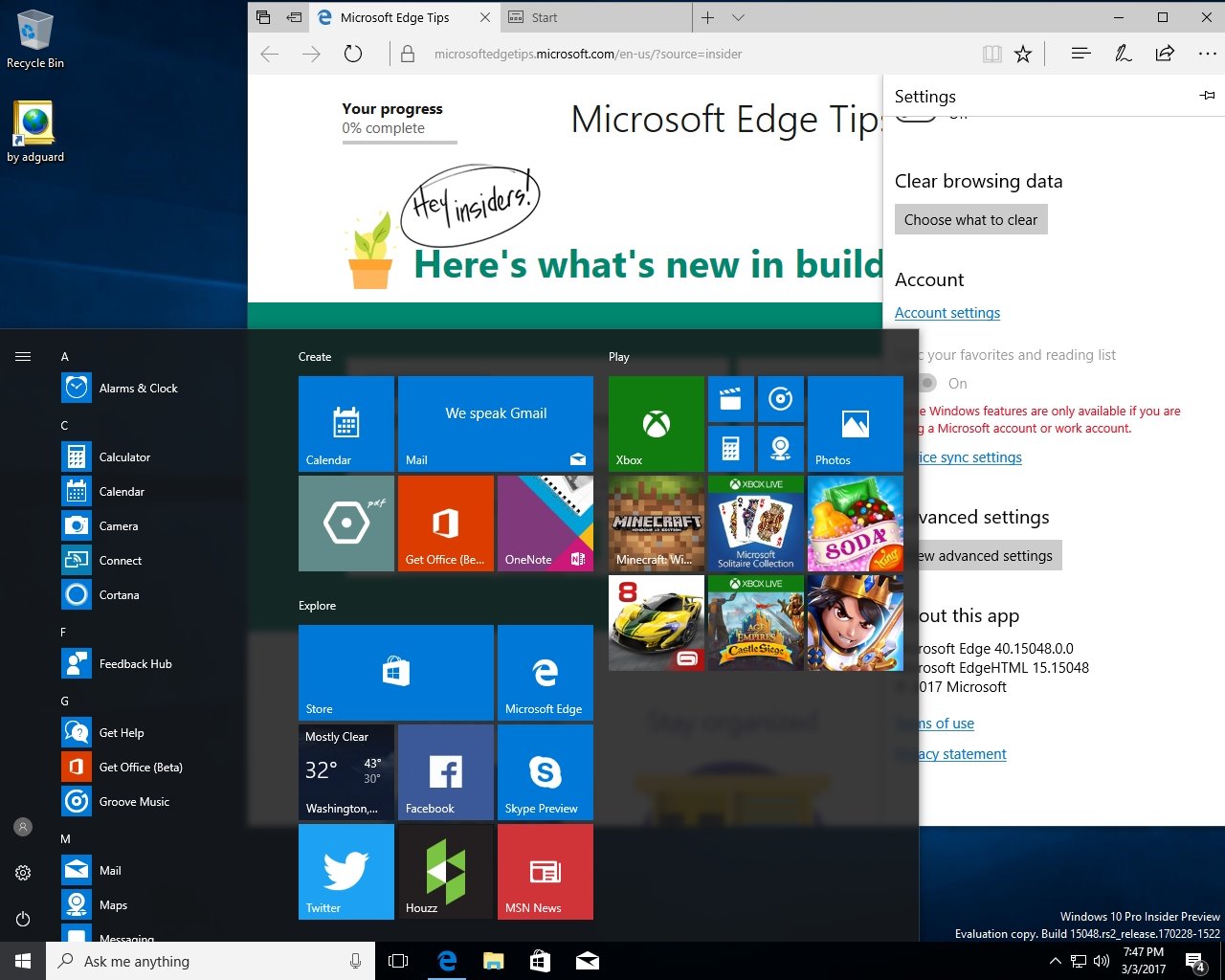This screenshot has width=1225, height=980.
Task: Open the Minecraft tile
Action: click(657, 523)
